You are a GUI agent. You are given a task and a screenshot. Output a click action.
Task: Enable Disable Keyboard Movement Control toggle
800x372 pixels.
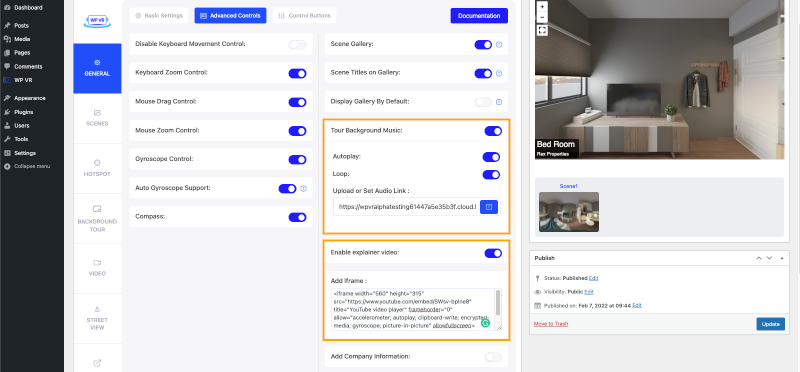click(297, 44)
